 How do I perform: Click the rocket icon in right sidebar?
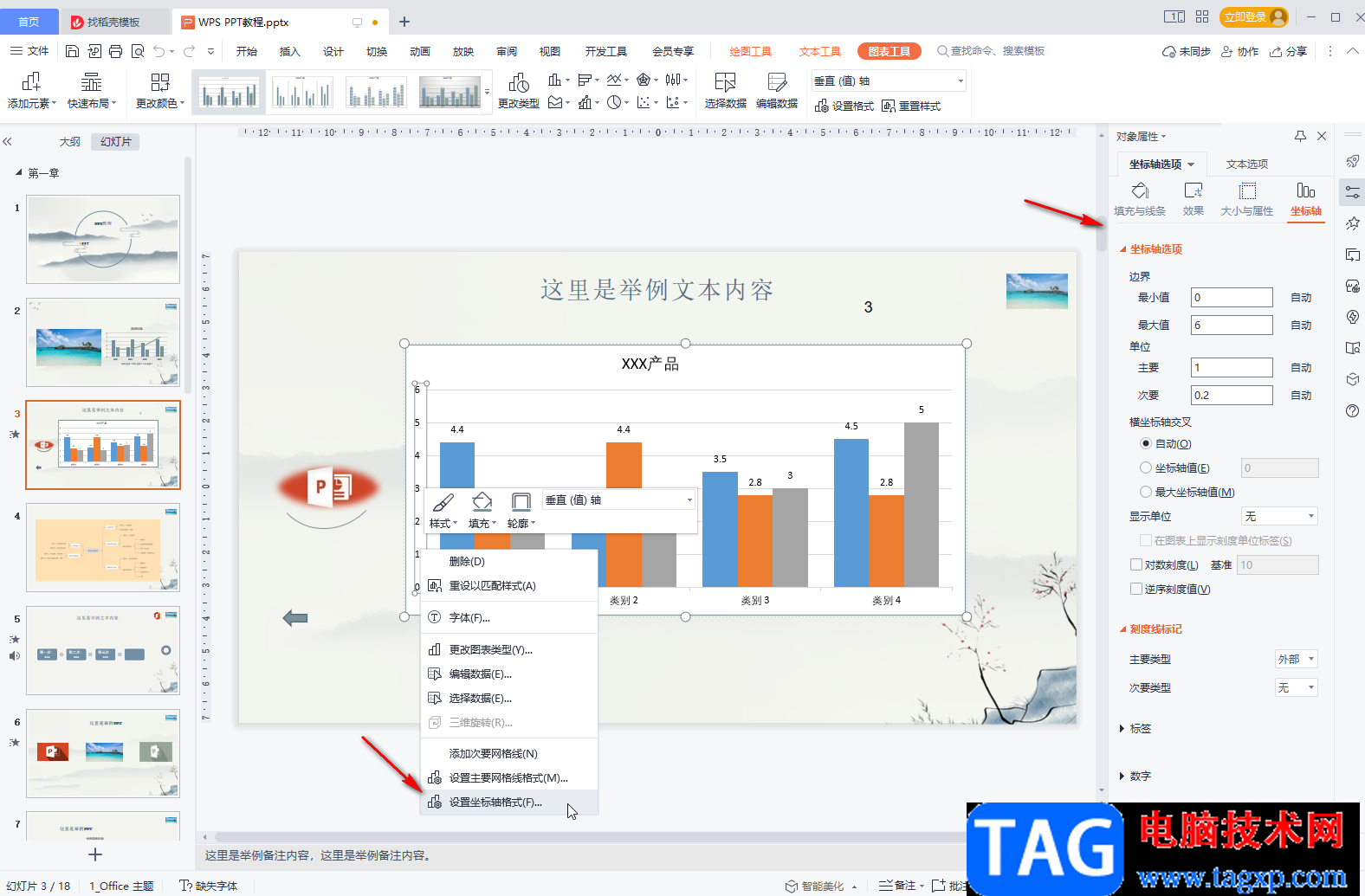(1352, 161)
